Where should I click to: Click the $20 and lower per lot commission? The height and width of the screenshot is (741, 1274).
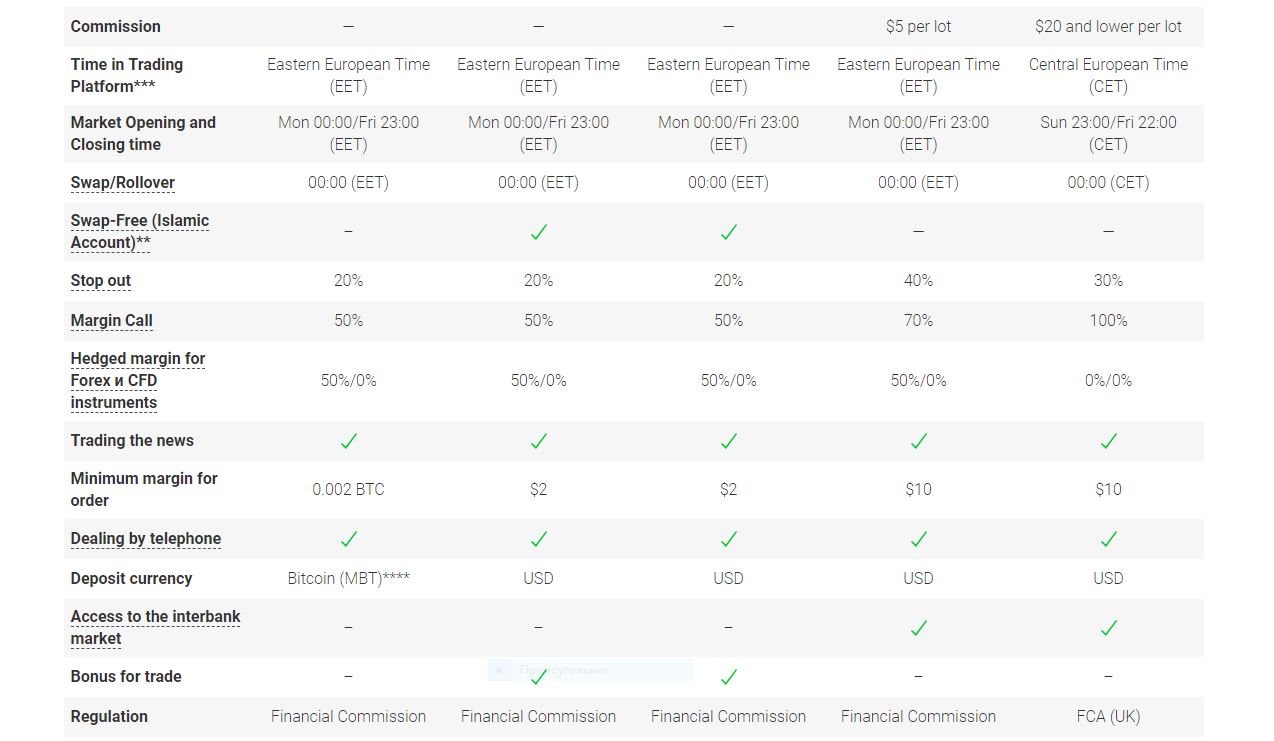1108,27
